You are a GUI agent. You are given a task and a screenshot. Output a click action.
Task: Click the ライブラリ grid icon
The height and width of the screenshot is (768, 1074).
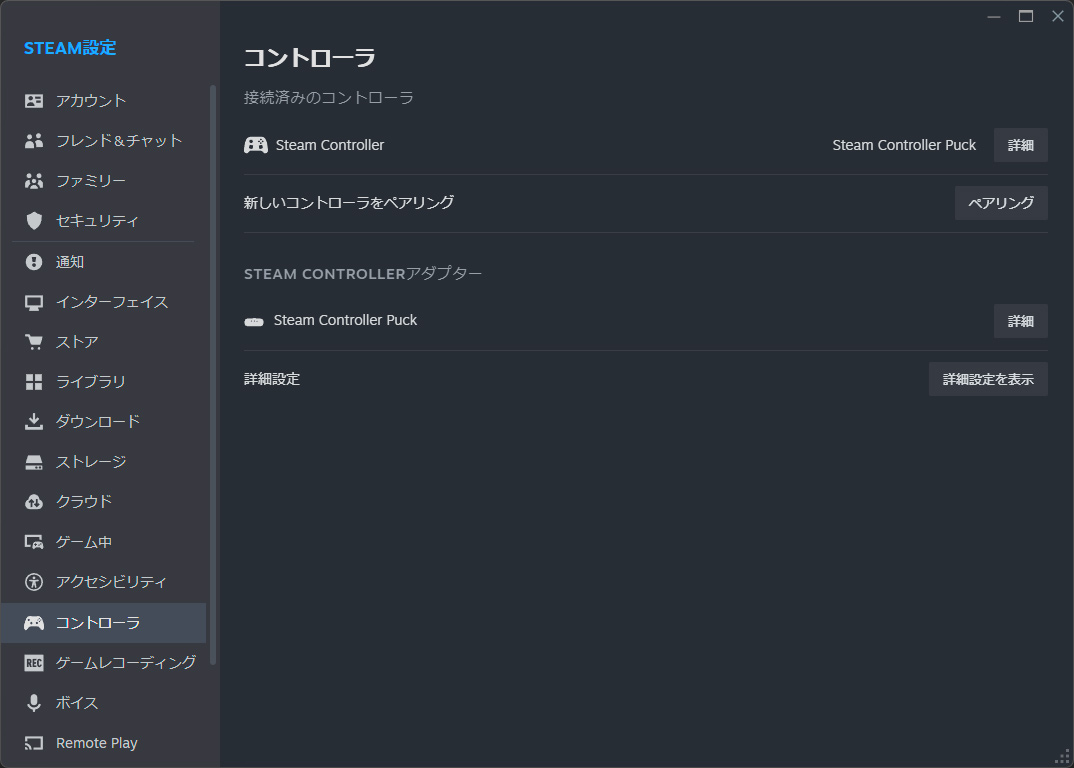(x=34, y=382)
